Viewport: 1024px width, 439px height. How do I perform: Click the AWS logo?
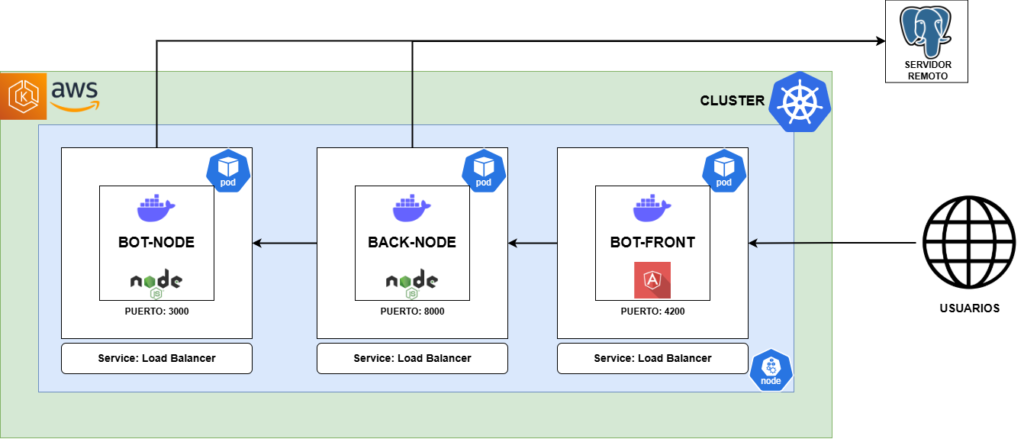tap(74, 96)
